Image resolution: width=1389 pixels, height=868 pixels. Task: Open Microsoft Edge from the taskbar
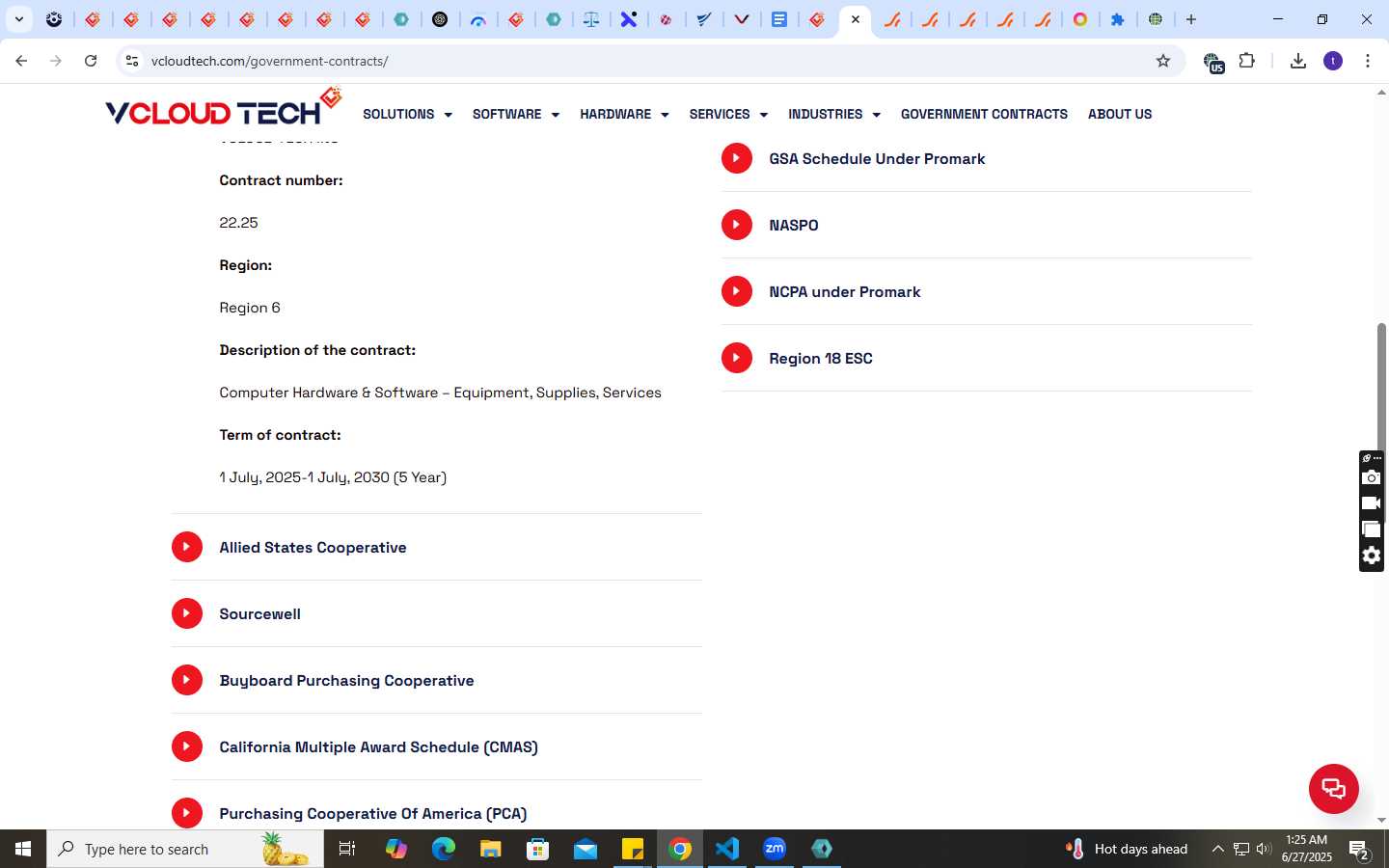tap(443, 849)
